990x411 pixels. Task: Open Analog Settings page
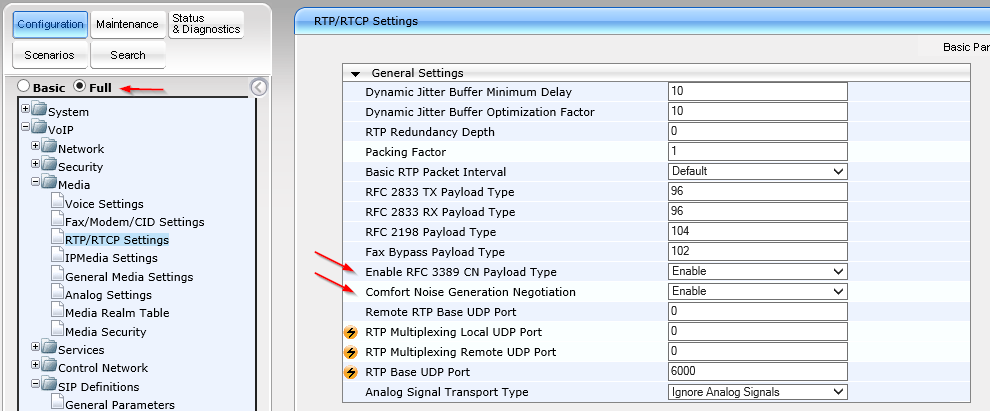108,295
